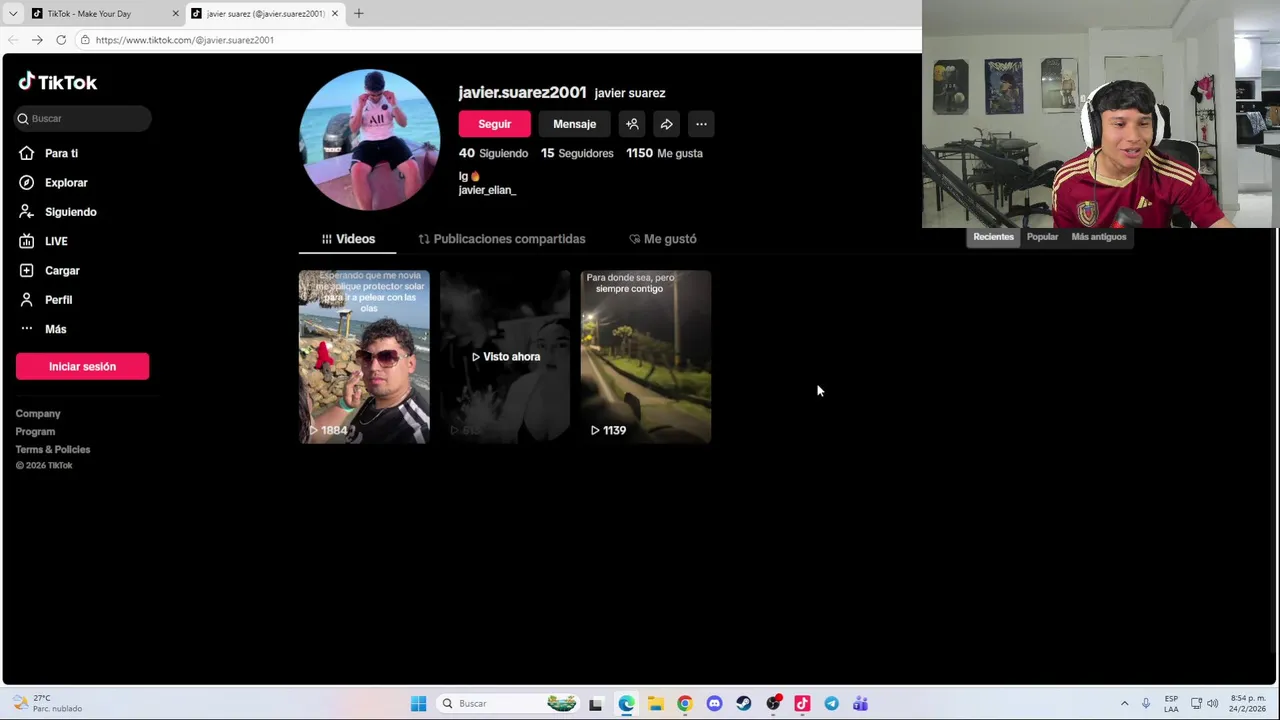Open Task View on the taskbar
The height and width of the screenshot is (720, 1280).
596,704
